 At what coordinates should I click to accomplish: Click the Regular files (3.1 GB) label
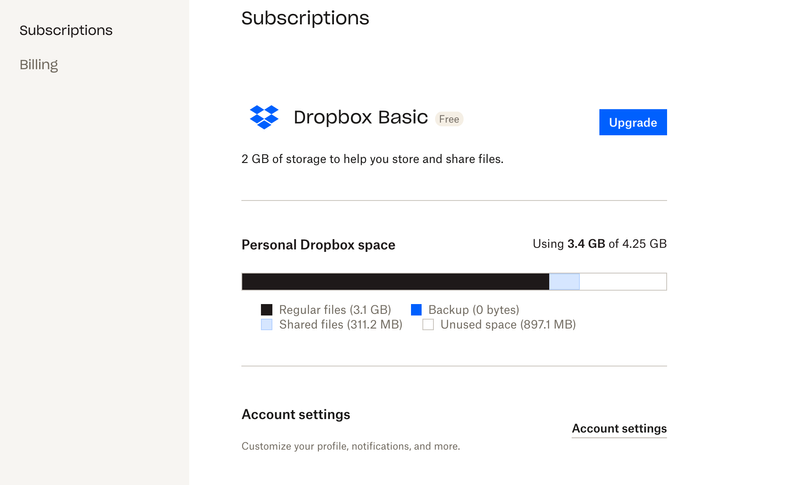coord(335,310)
